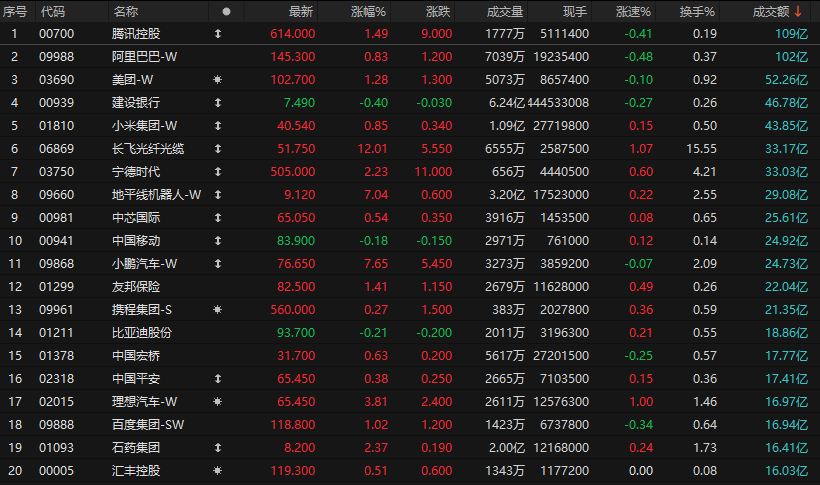Click the 成交量 column header
Screen dimensions: 820x485
click(505, 12)
